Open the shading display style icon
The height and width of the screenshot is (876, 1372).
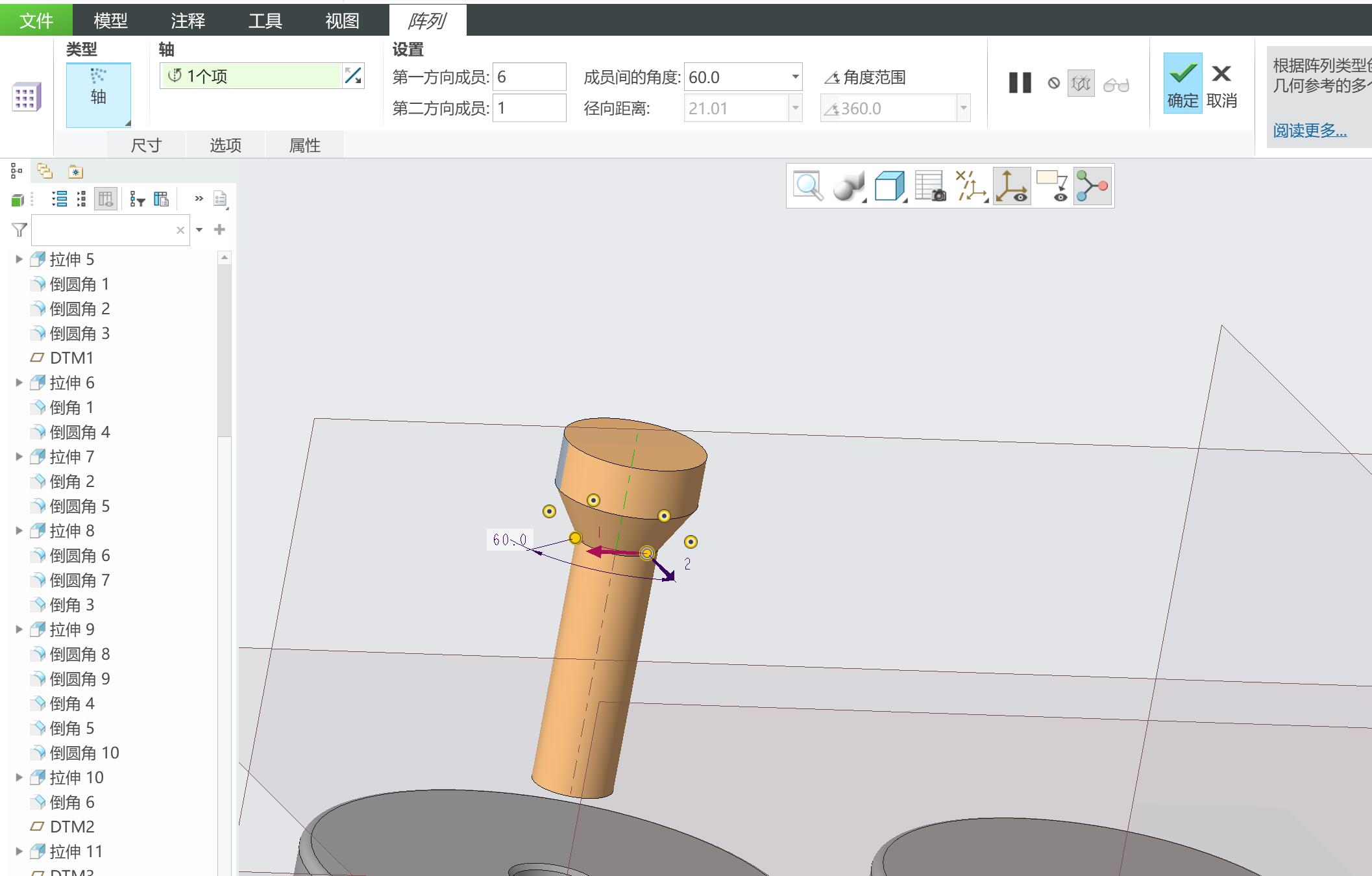849,186
